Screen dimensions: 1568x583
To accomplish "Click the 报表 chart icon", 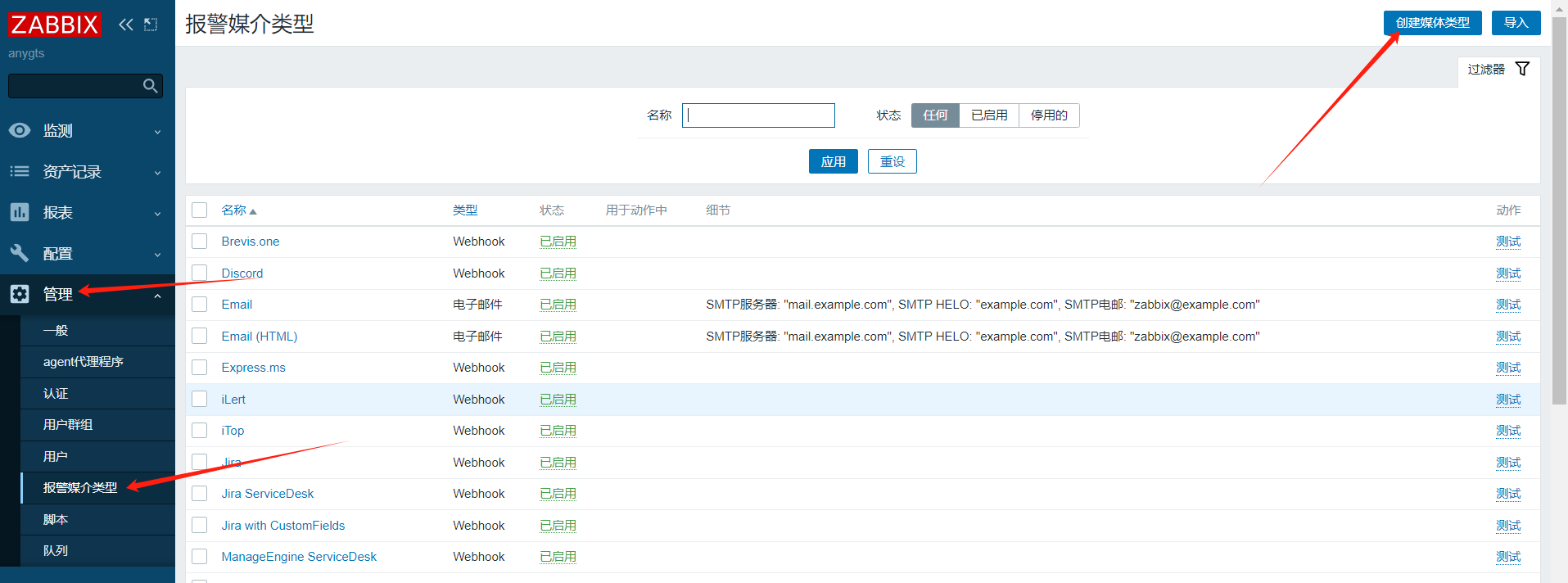I will pyautogui.click(x=20, y=213).
